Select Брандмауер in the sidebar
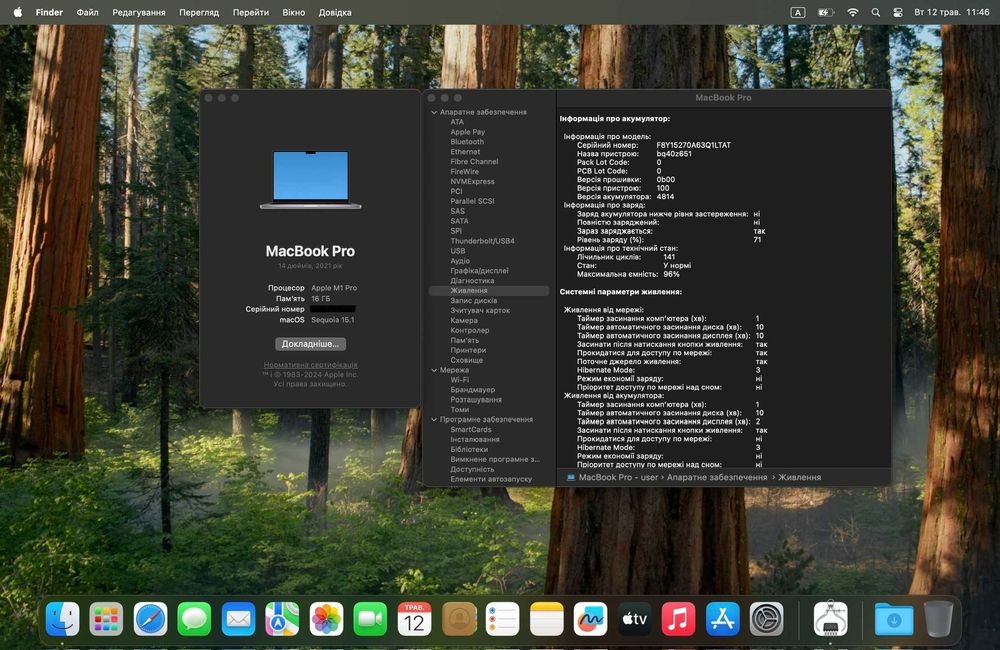The height and width of the screenshot is (650, 1000). [473, 390]
